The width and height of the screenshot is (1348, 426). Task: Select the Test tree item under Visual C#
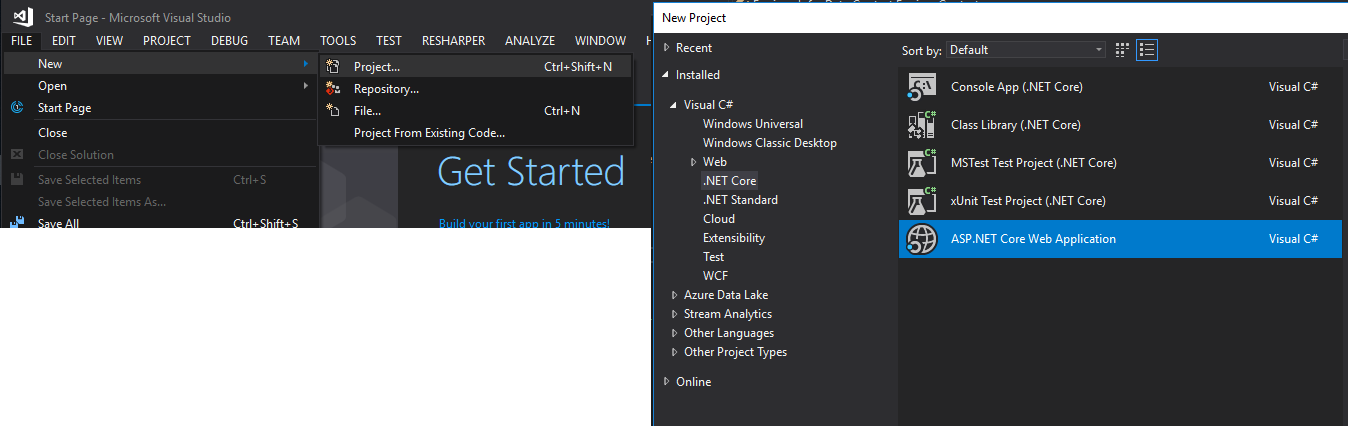[714, 257]
